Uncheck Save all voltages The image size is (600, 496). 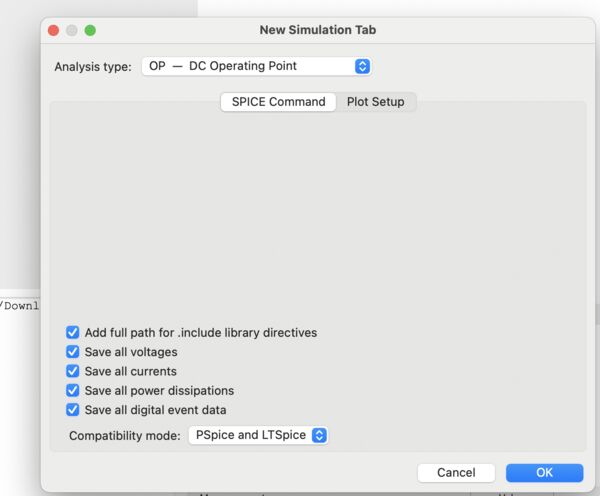pyautogui.click(x=73, y=352)
